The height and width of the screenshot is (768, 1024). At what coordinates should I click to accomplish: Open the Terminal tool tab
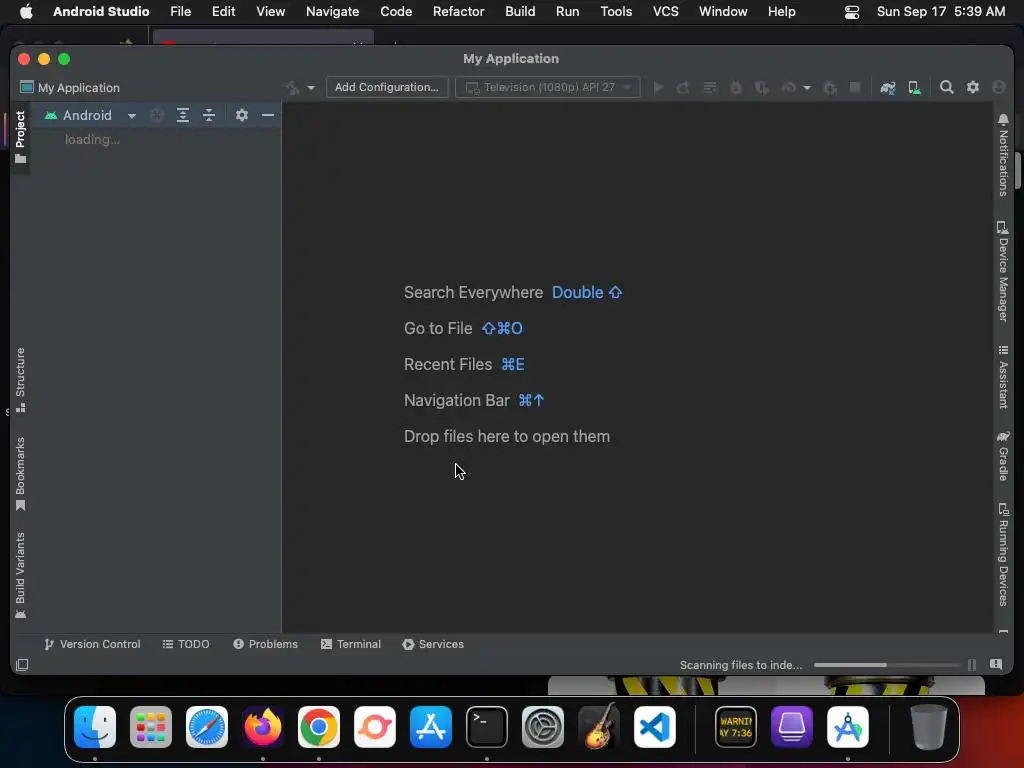(351, 644)
